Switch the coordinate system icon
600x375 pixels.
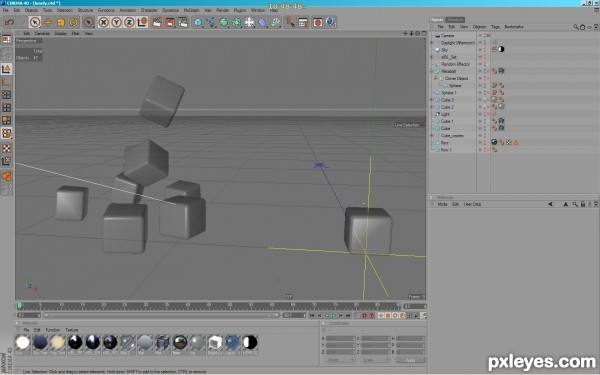142,22
